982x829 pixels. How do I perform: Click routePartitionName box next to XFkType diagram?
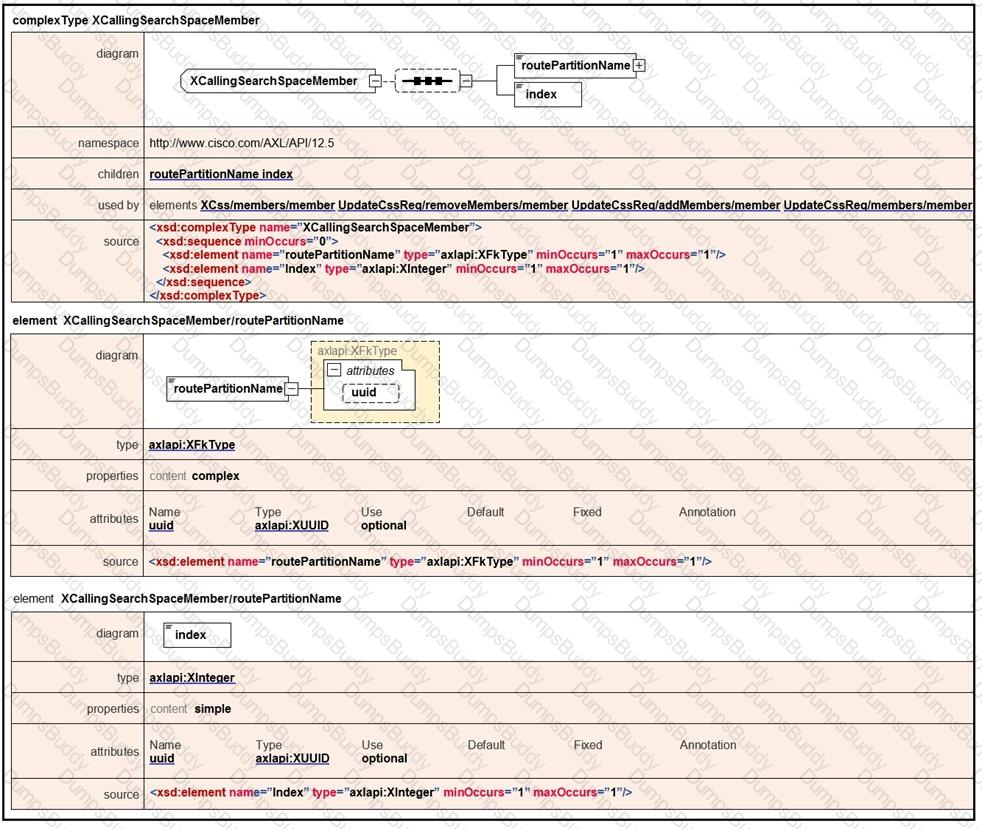pos(226,389)
